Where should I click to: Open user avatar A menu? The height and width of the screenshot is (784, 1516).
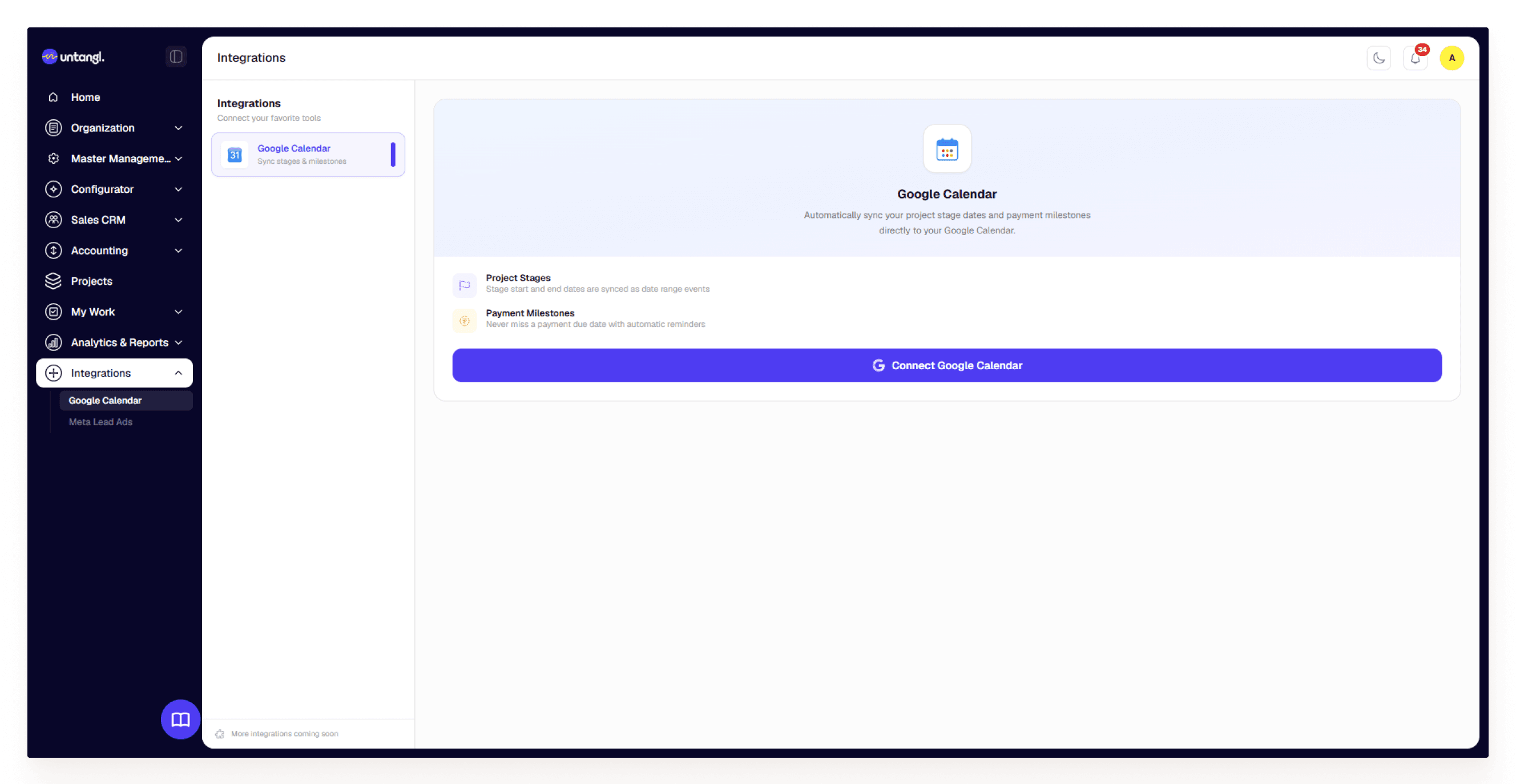pyautogui.click(x=1452, y=58)
